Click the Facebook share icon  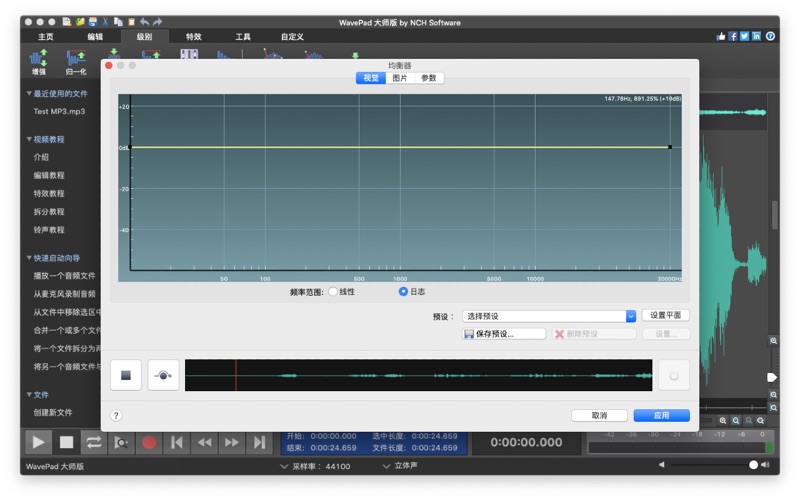tap(733, 36)
